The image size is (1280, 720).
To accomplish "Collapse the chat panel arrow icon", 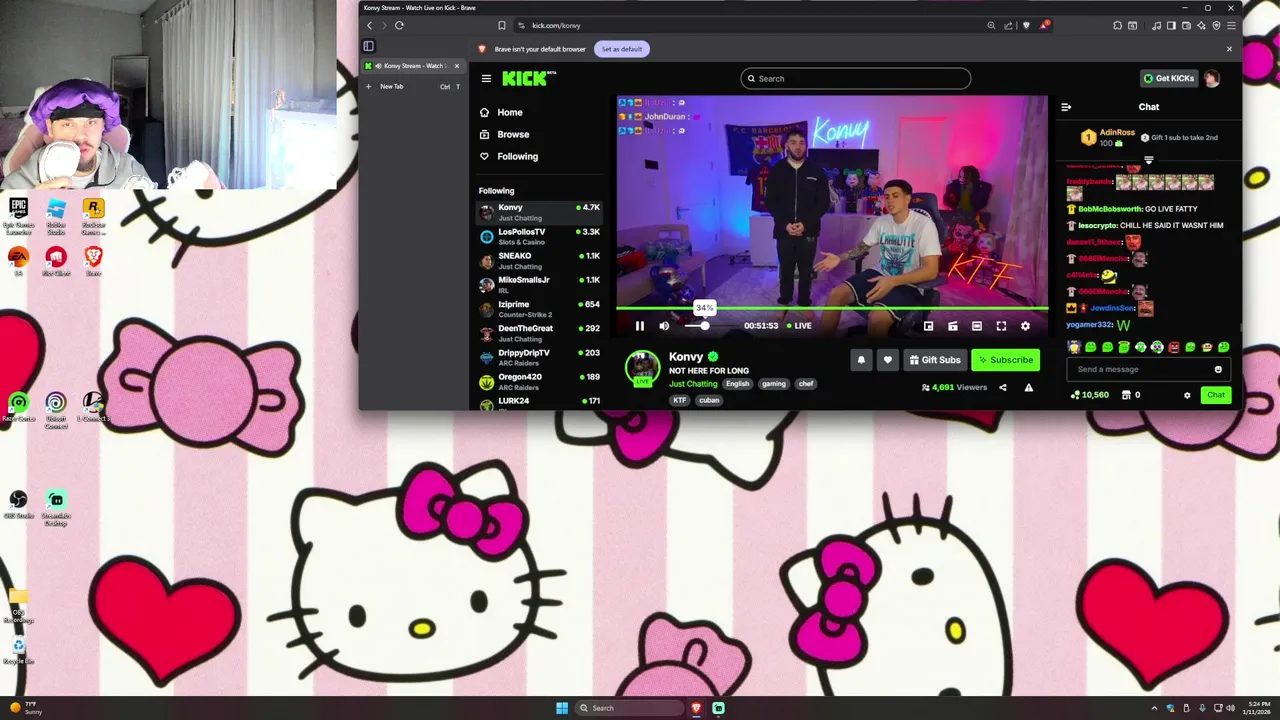I will (x=1066, y=107).
